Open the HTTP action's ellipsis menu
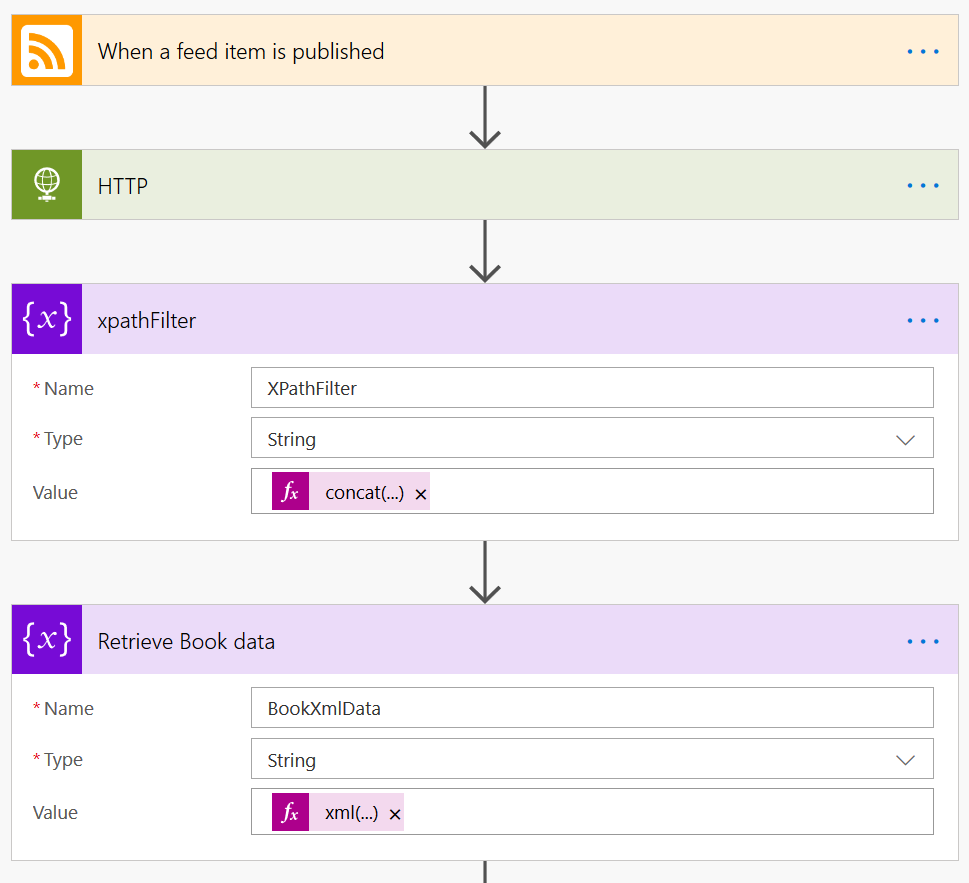The image size is (969, 883). (923, 185)
